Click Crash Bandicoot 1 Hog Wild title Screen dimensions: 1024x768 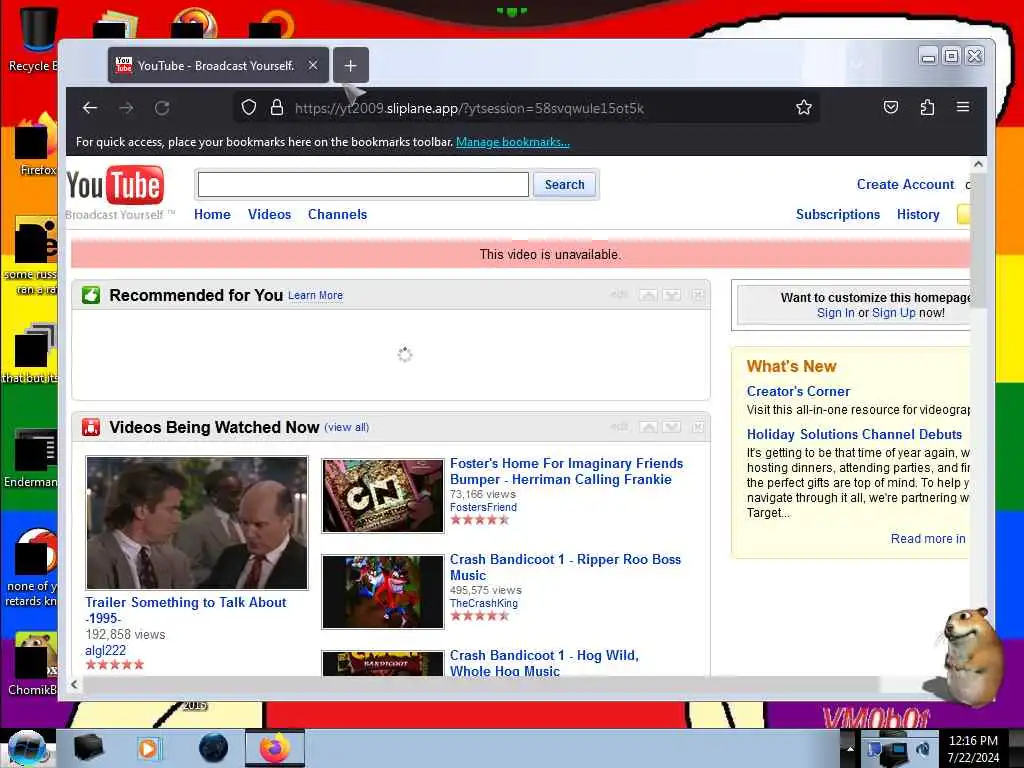544,663
